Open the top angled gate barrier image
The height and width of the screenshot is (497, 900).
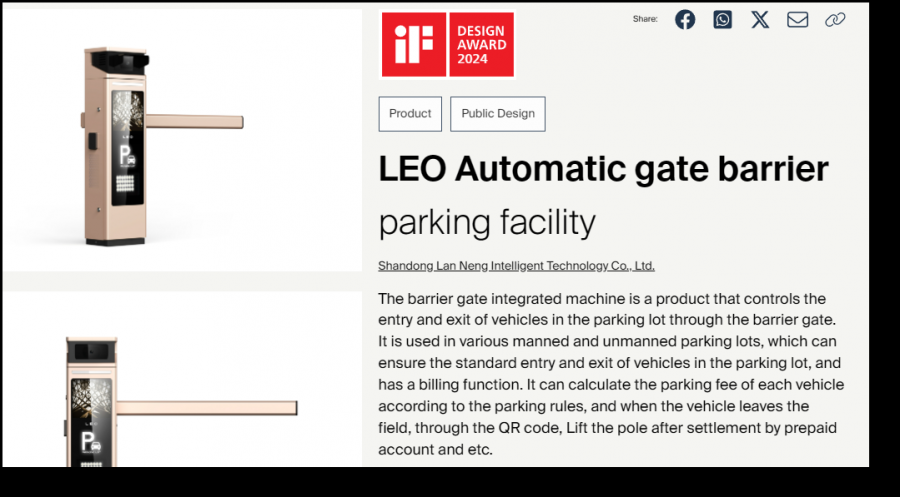pyautogui.click(x=181, y=140)
